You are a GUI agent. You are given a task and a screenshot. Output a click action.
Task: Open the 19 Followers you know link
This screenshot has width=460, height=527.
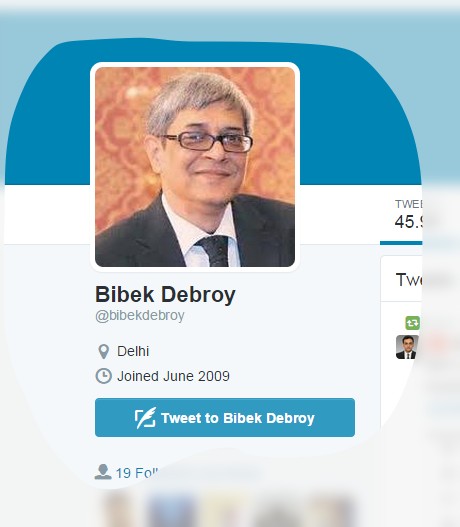pyautogui.click(x=137, y=473)
